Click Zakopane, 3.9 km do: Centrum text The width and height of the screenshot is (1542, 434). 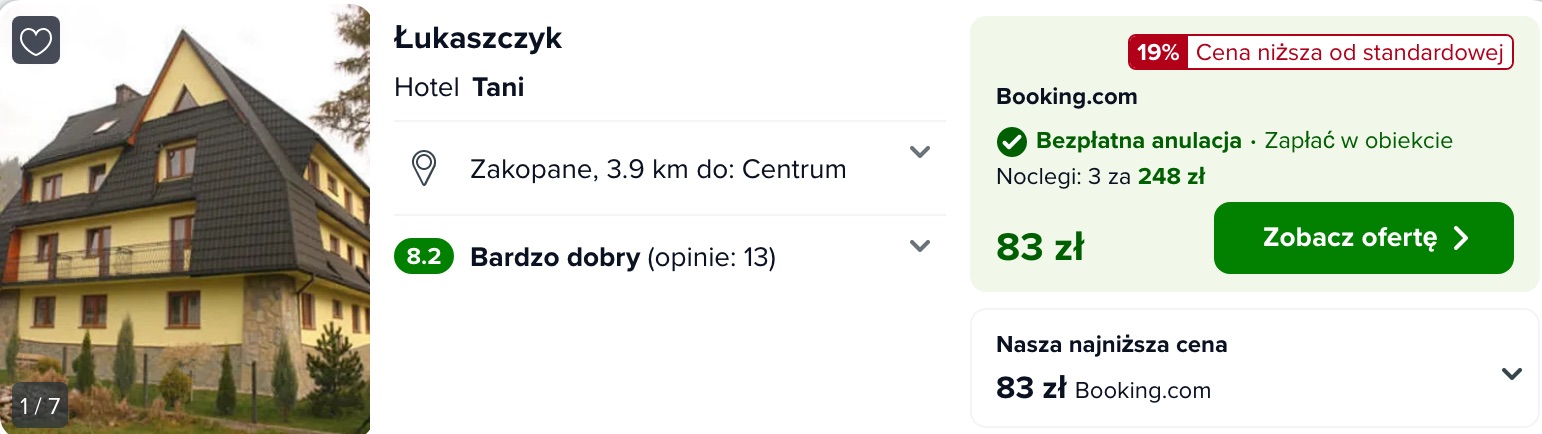[x=658, y=169]
